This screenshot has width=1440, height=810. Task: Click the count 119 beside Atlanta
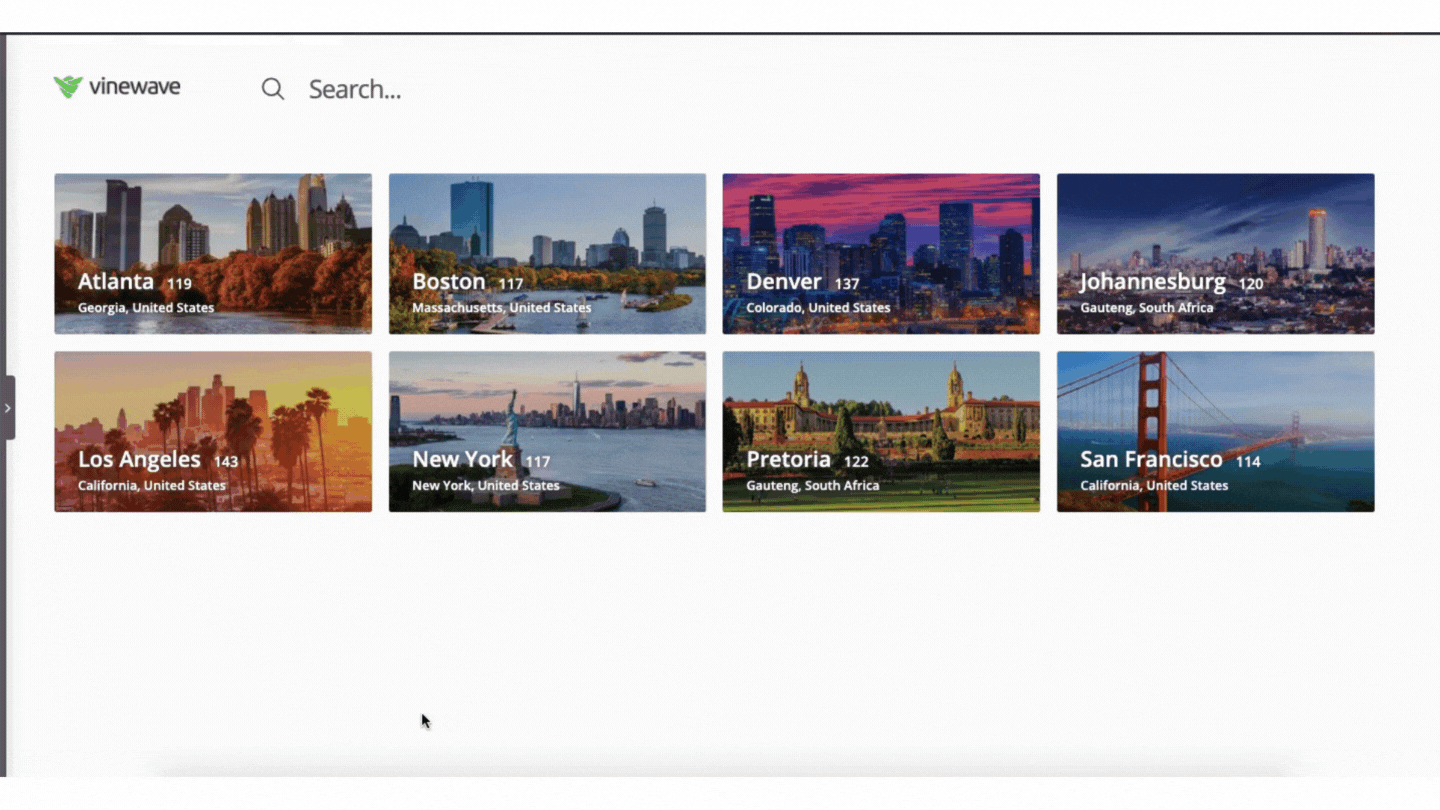coord(179,284)
